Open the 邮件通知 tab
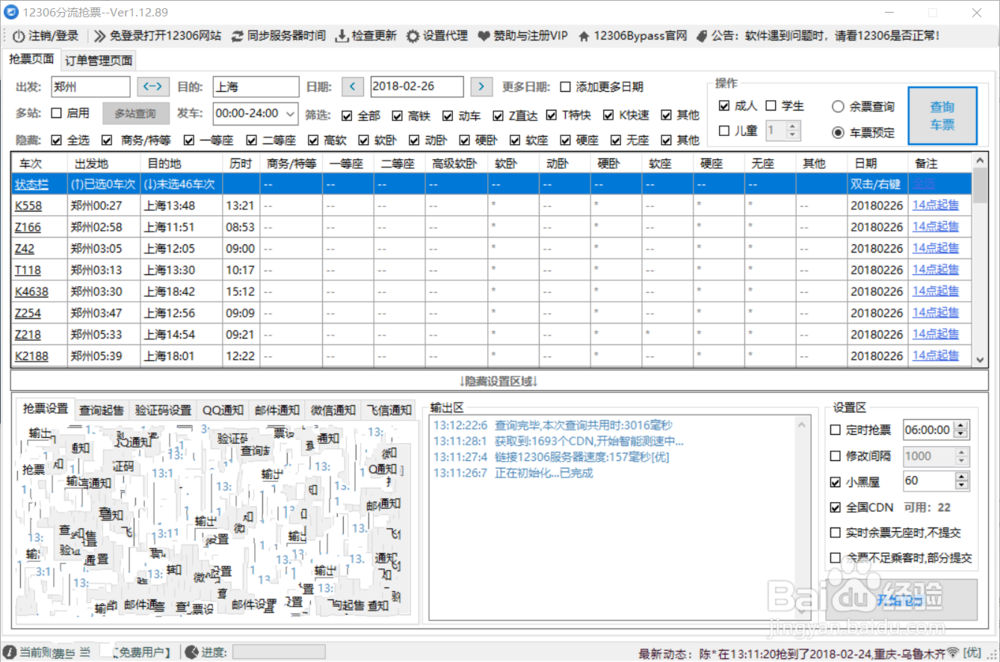1000x662 pixels. click(277, 410)
